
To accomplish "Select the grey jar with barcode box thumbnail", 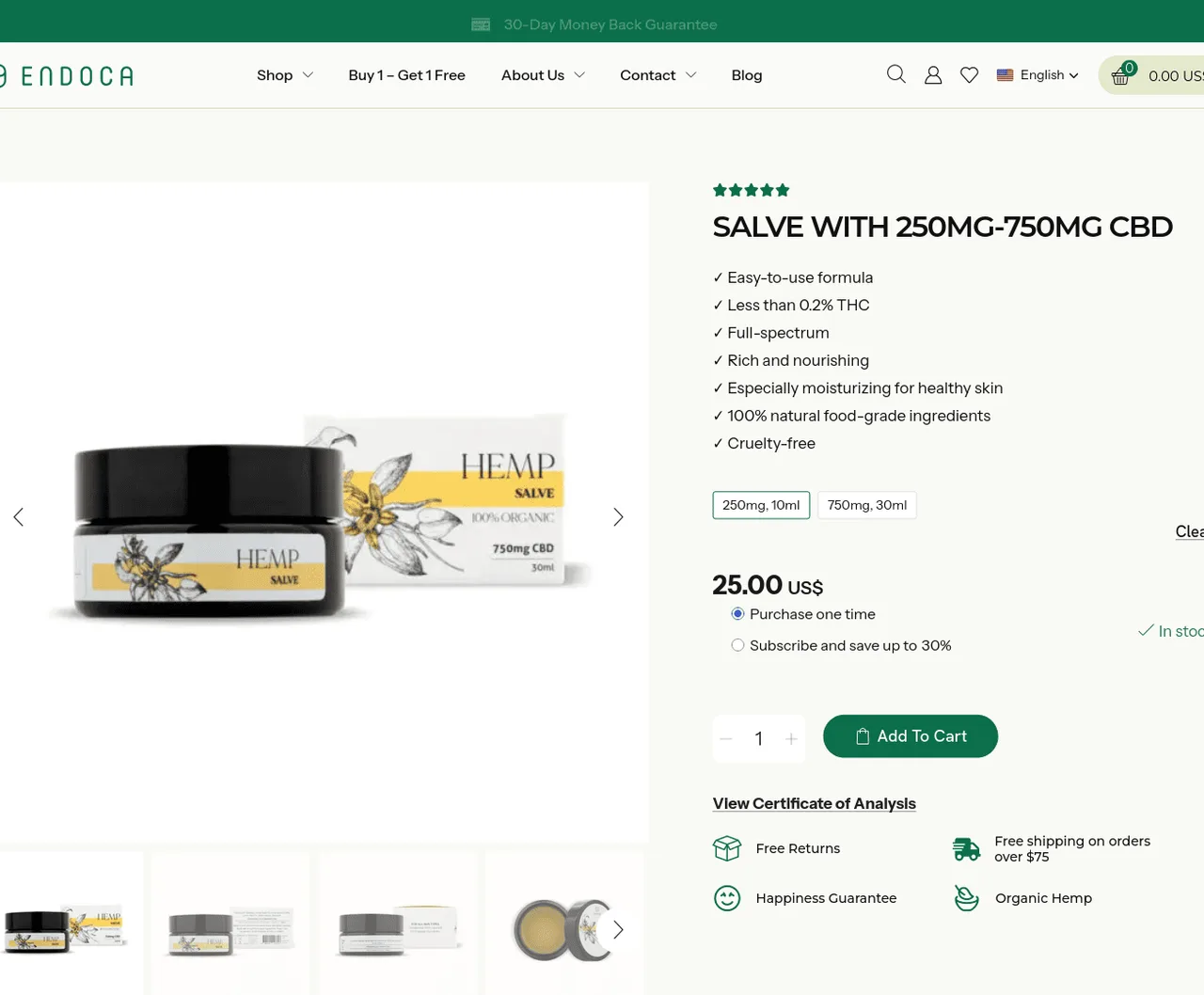I will (230, 923).
